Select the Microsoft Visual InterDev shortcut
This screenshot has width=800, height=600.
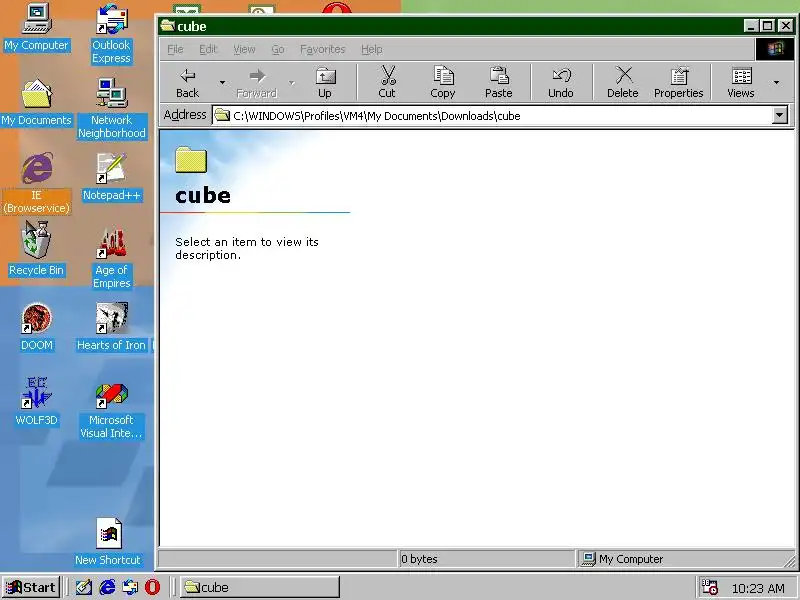(111, 411)
